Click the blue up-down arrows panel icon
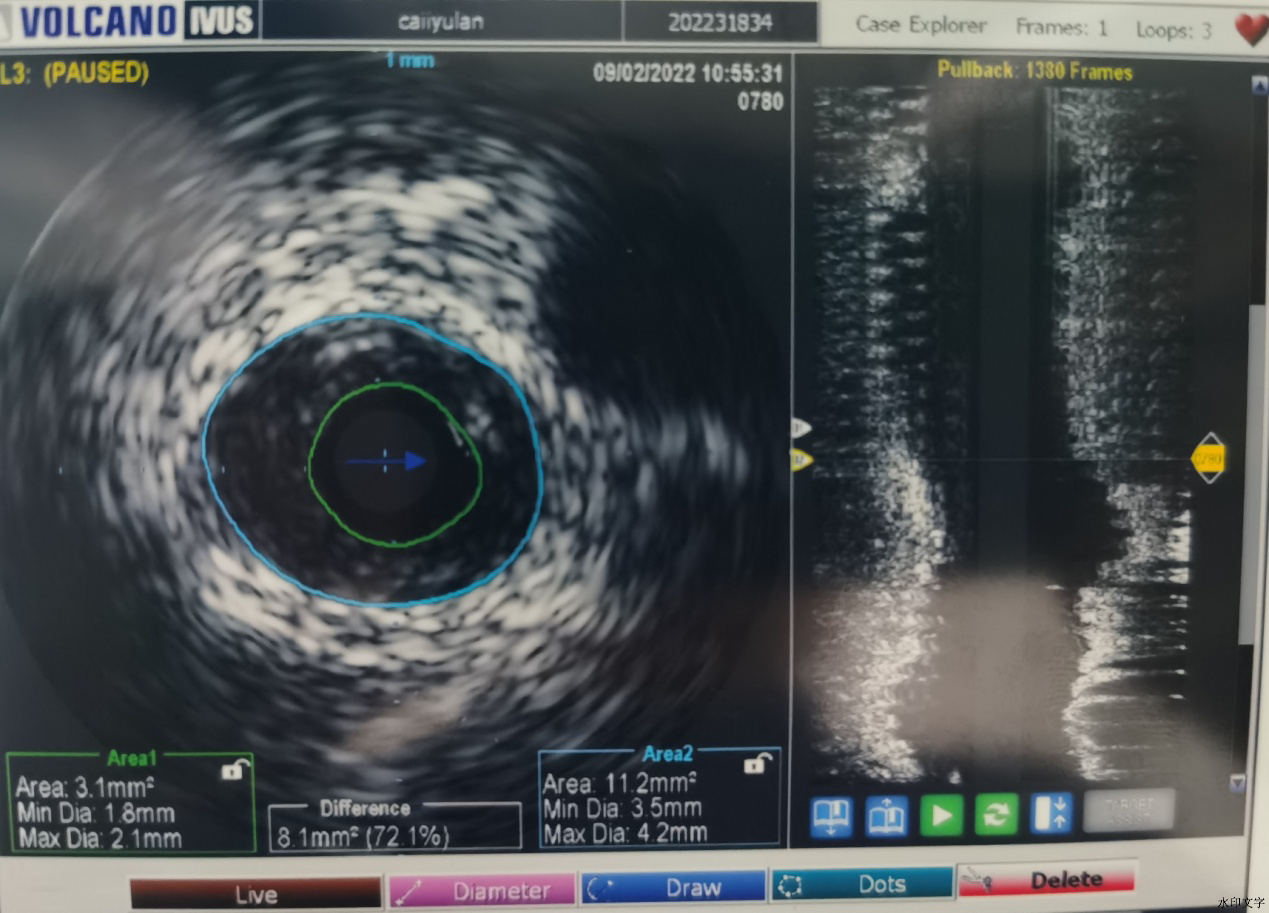Image resolution: width=1269 pixels, height=913 pixels. tap(1051, 815)
